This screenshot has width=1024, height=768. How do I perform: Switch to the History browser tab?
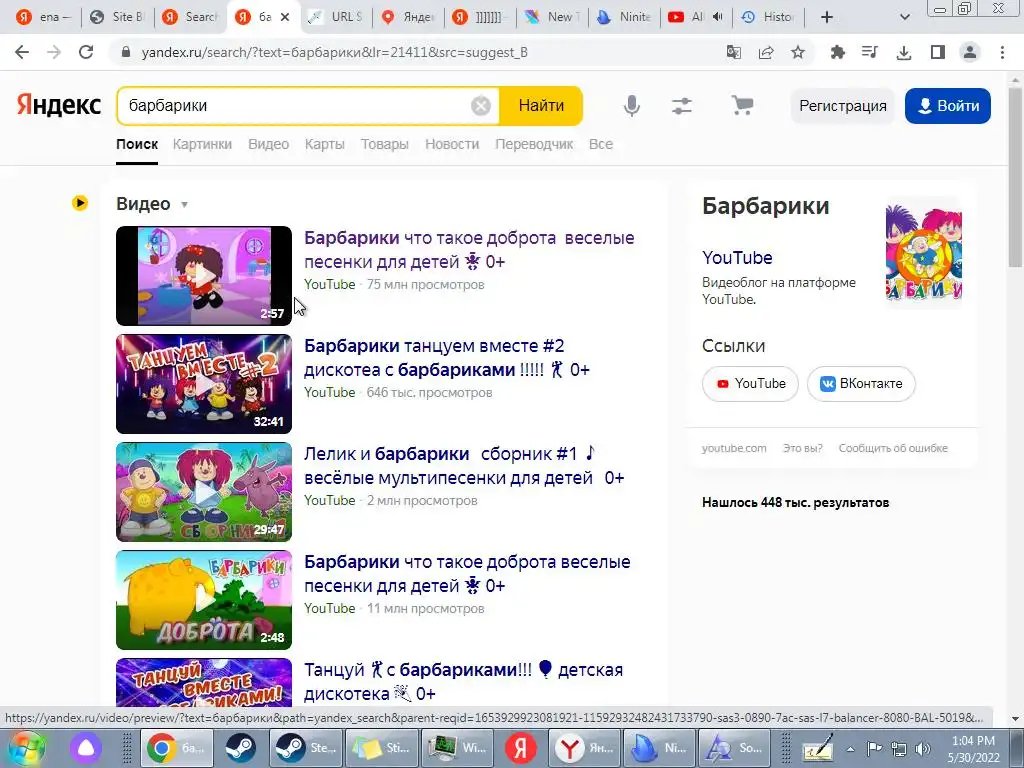(769, 17)
